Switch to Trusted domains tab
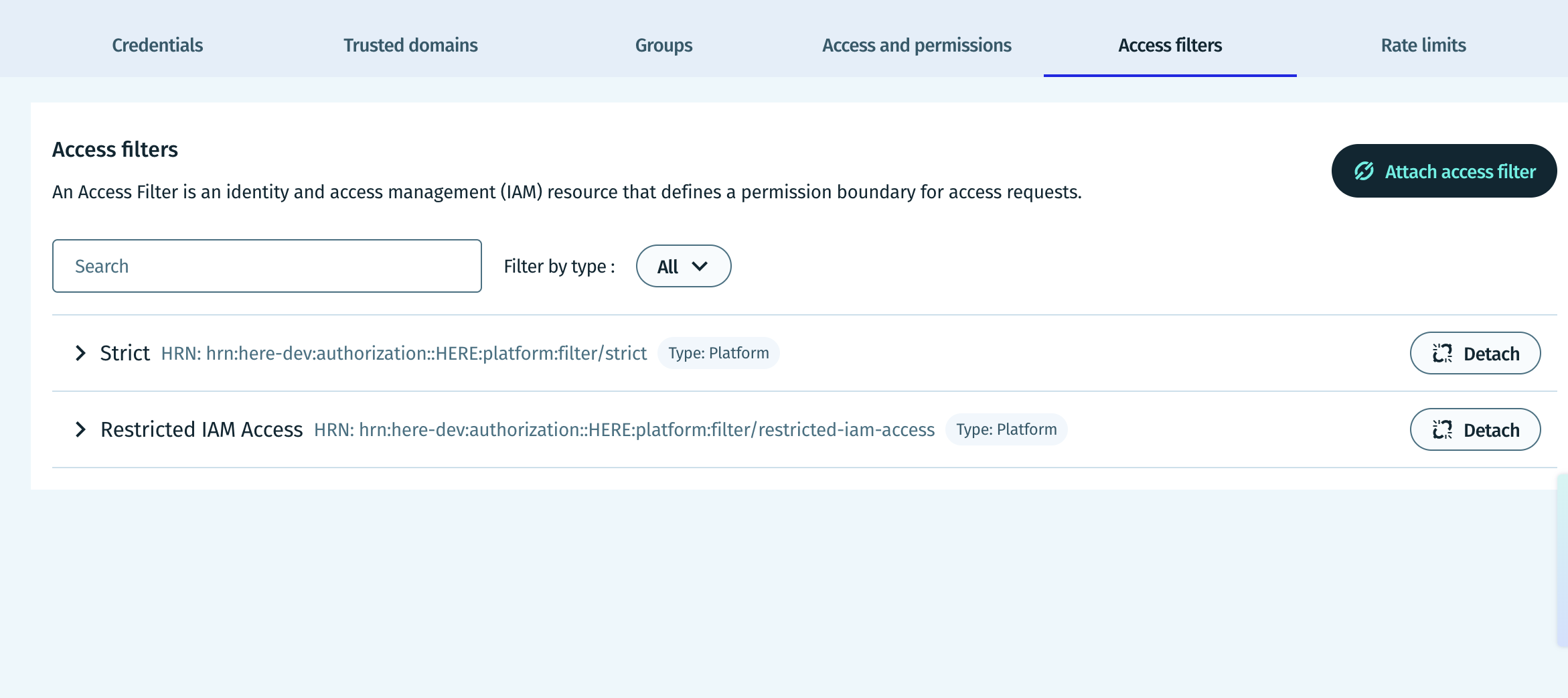 tap(410, 45)
